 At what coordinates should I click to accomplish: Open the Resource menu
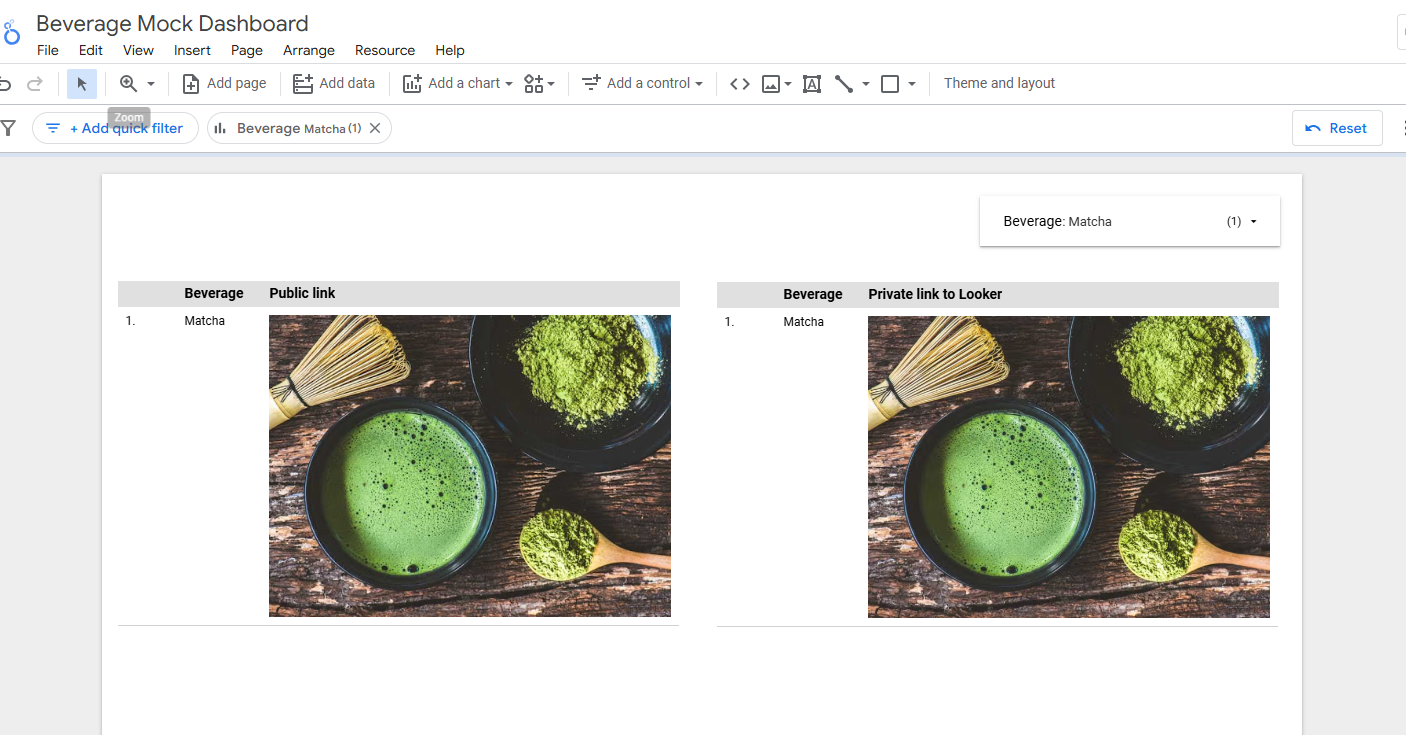384,50
